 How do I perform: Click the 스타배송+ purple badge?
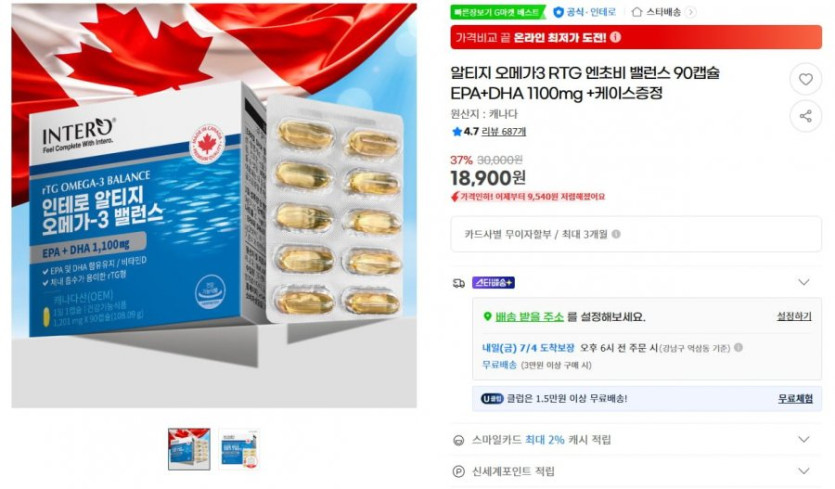(x=493, y=282)
